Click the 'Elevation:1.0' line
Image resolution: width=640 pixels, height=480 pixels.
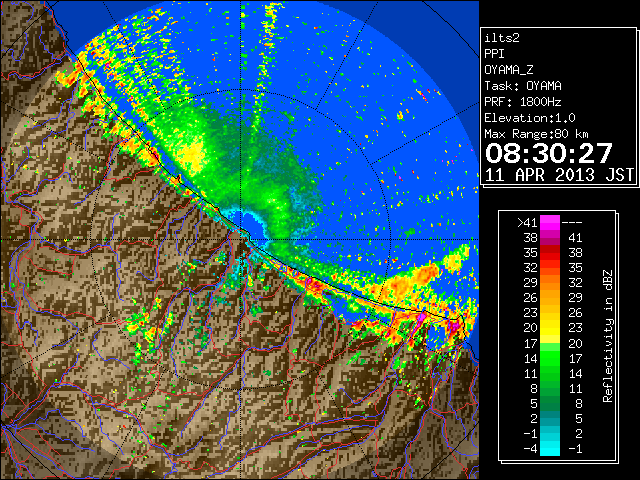[x=530, y=118]
